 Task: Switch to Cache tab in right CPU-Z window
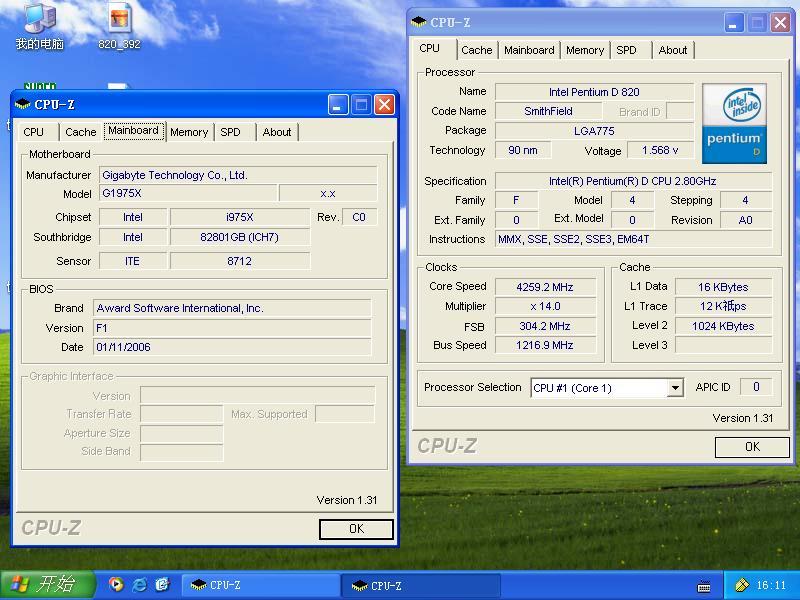click(x=477, y=50)
